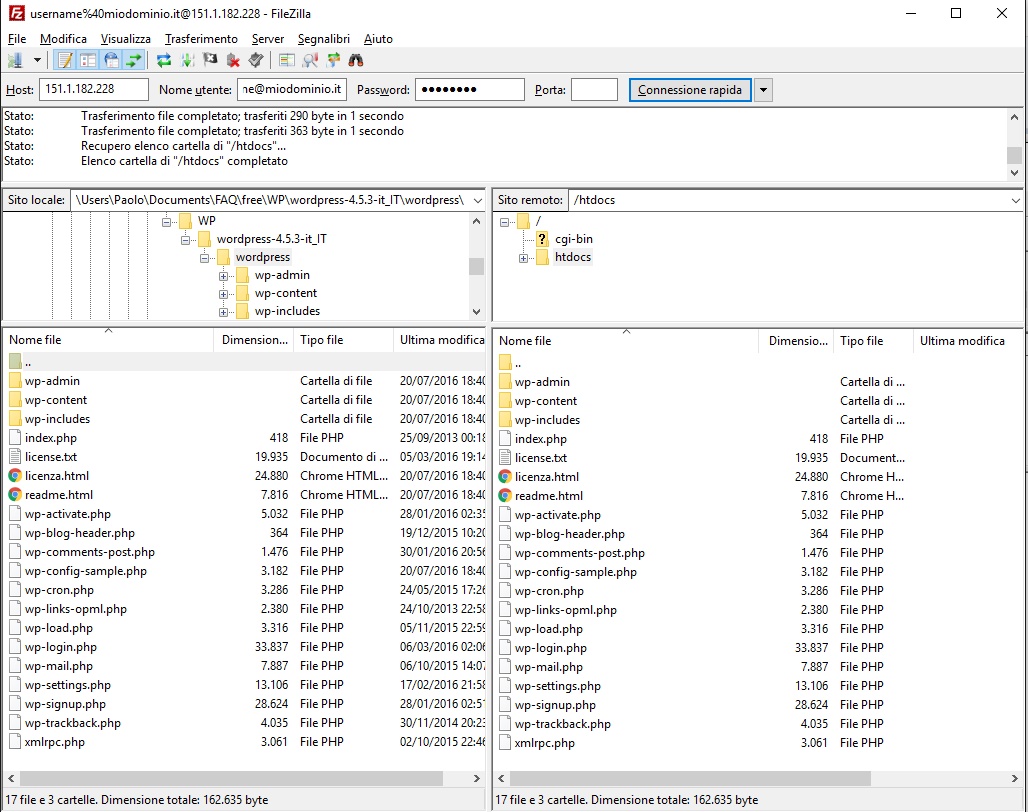Toggle the local directory tree view
This screenshot has height=812, width=1028.
[x=88, y=61]
